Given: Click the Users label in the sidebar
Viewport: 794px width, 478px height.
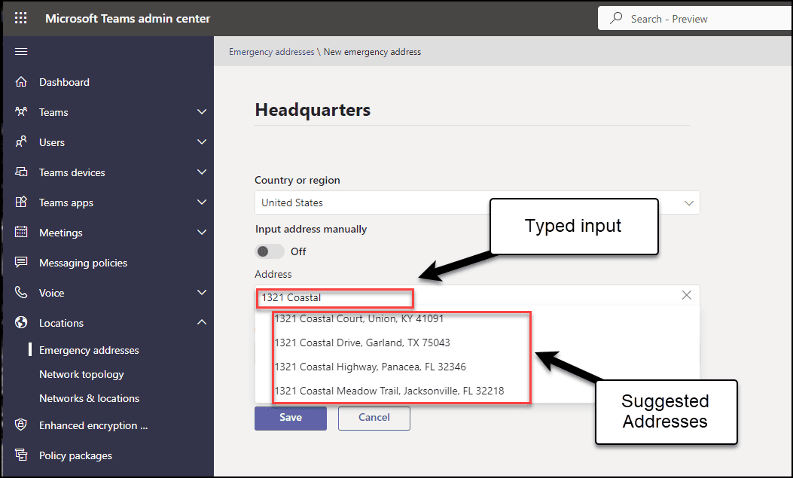Looking at the screenshot, I should pos(52,142).
